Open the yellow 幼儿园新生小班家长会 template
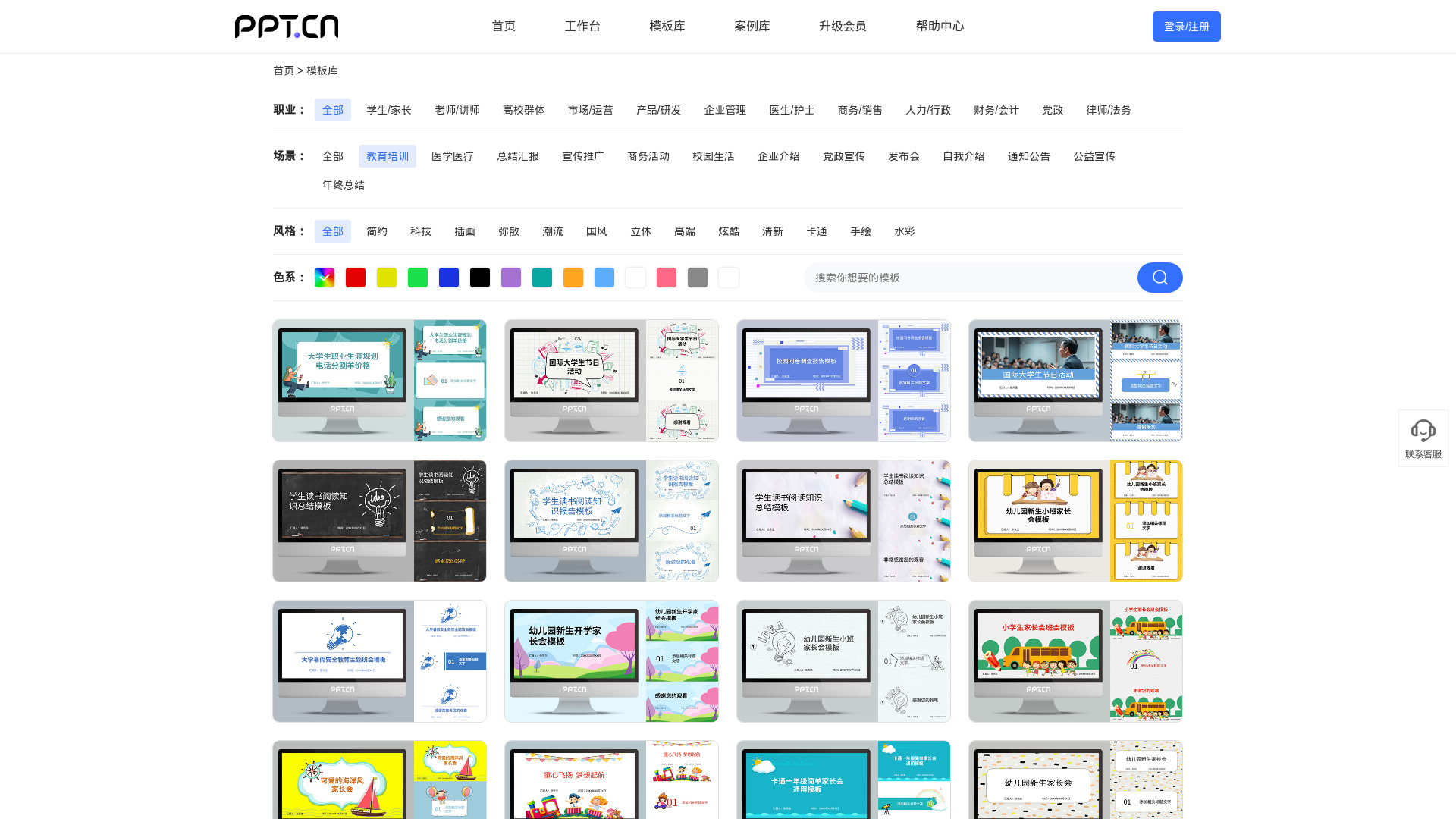The image size is (1456, 819). point(1075,521)
